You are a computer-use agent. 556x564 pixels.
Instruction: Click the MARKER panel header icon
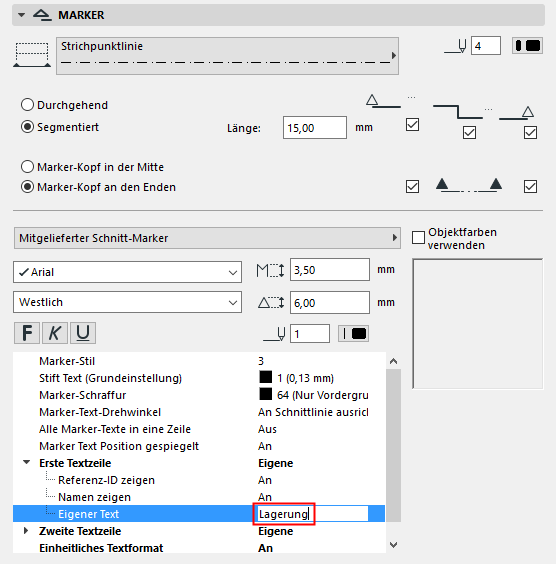(x=42, y=15)
